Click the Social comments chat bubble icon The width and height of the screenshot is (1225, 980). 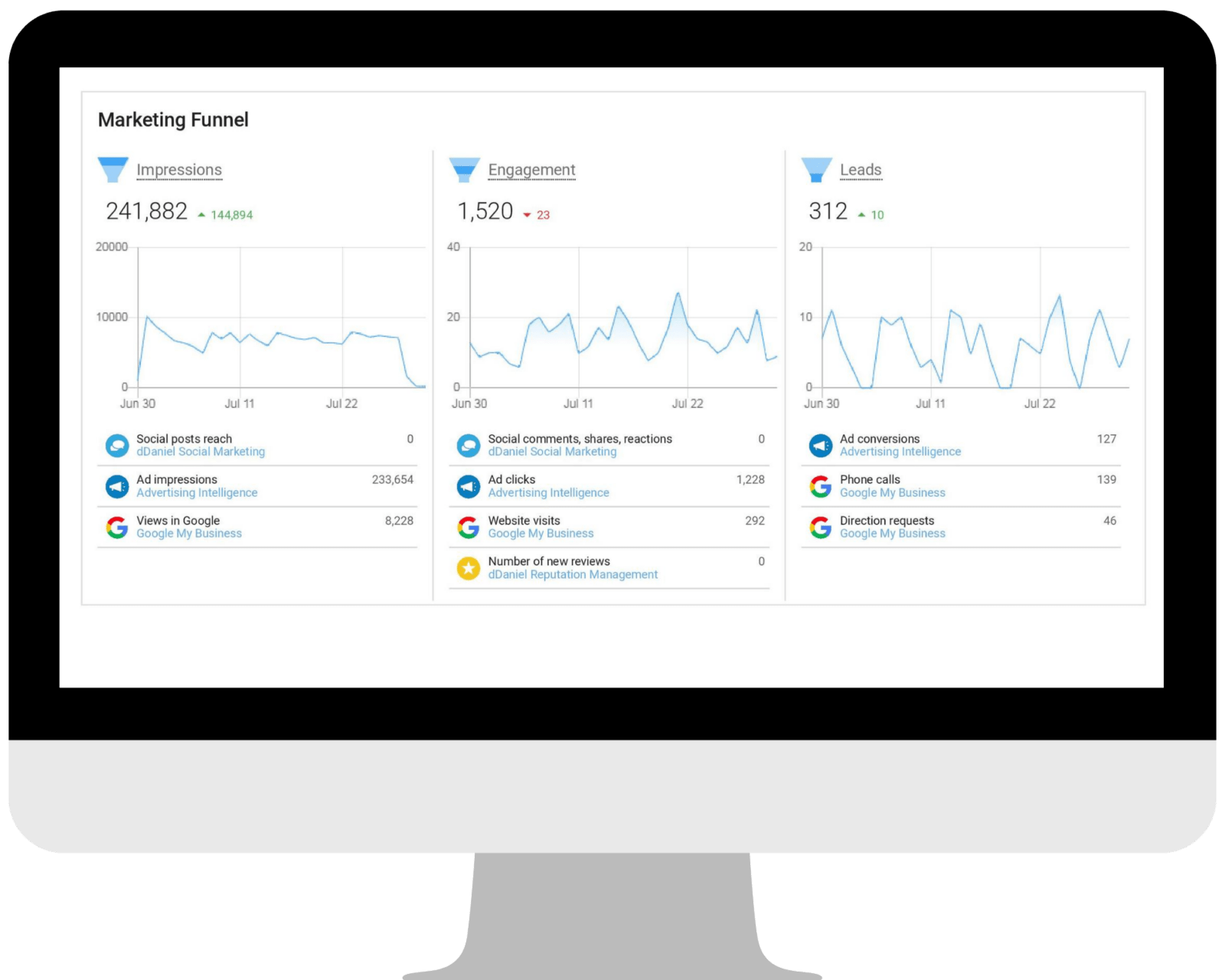point(469,445)
